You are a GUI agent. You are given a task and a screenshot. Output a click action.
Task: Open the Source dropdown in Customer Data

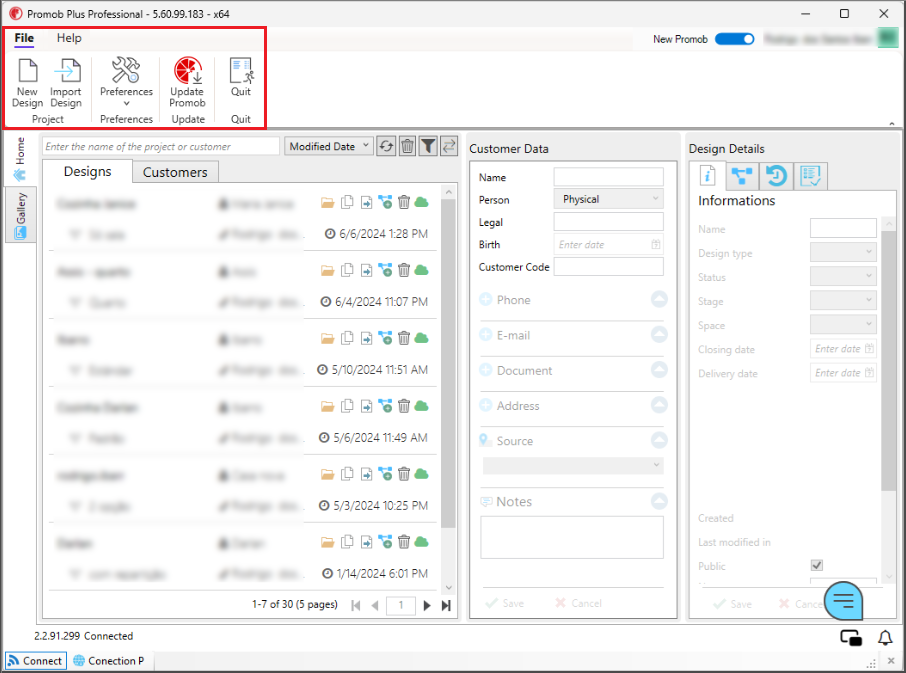(573, 465)
